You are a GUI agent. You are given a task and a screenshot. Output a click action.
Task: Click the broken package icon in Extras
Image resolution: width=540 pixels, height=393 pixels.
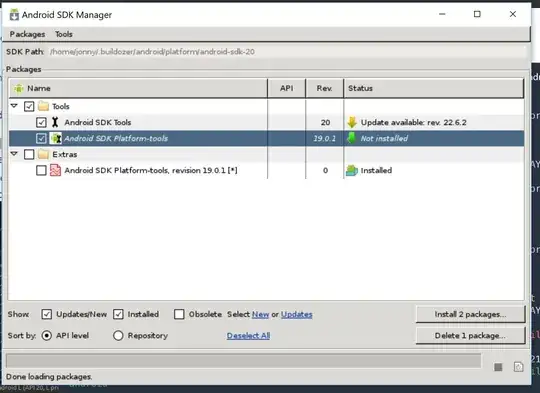(x=55, y=170)
